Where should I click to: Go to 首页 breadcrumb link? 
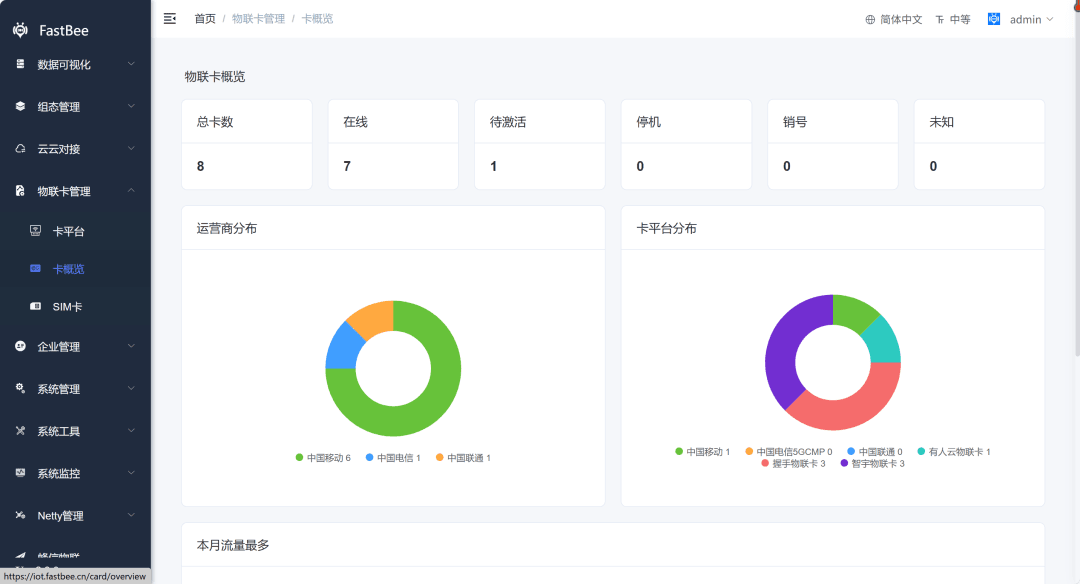coord(205,19)
